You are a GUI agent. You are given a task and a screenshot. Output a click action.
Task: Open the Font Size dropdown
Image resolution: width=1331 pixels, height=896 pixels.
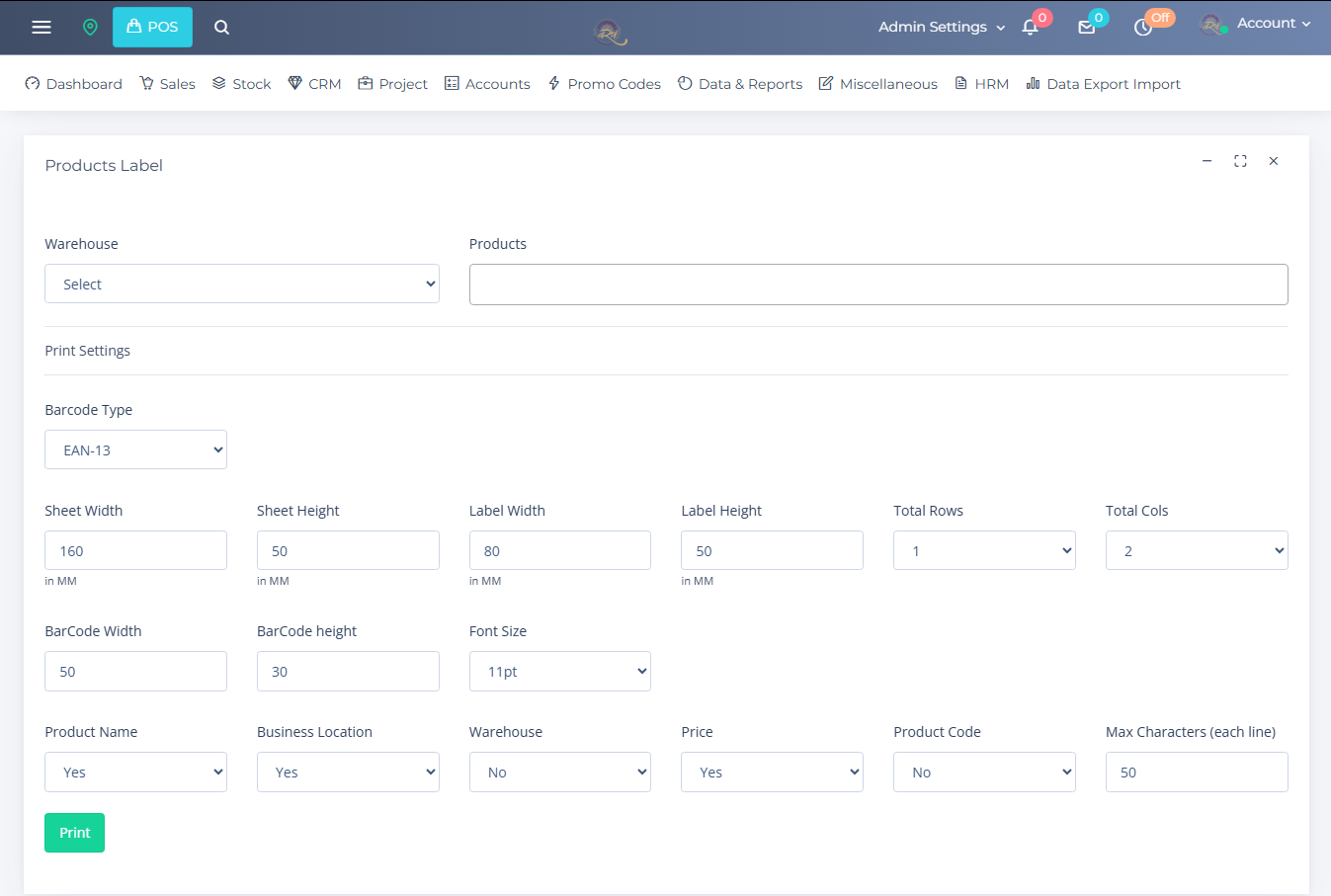tap(560, 671)
